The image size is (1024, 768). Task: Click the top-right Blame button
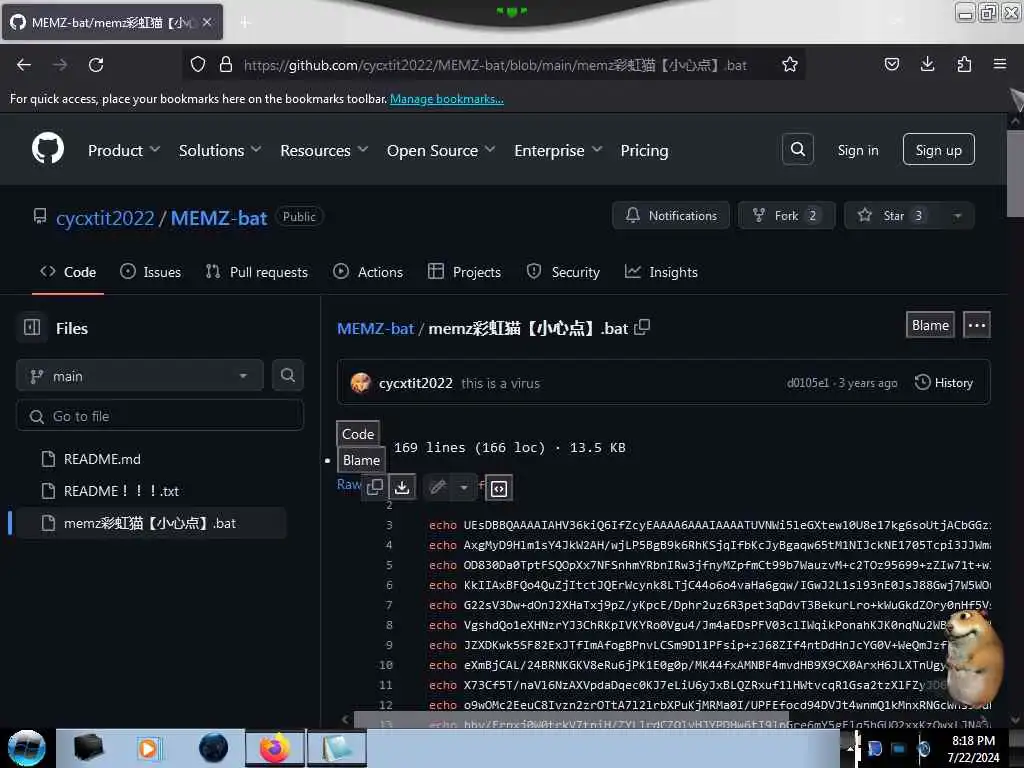pyautogui.click(x=930, y=325)
